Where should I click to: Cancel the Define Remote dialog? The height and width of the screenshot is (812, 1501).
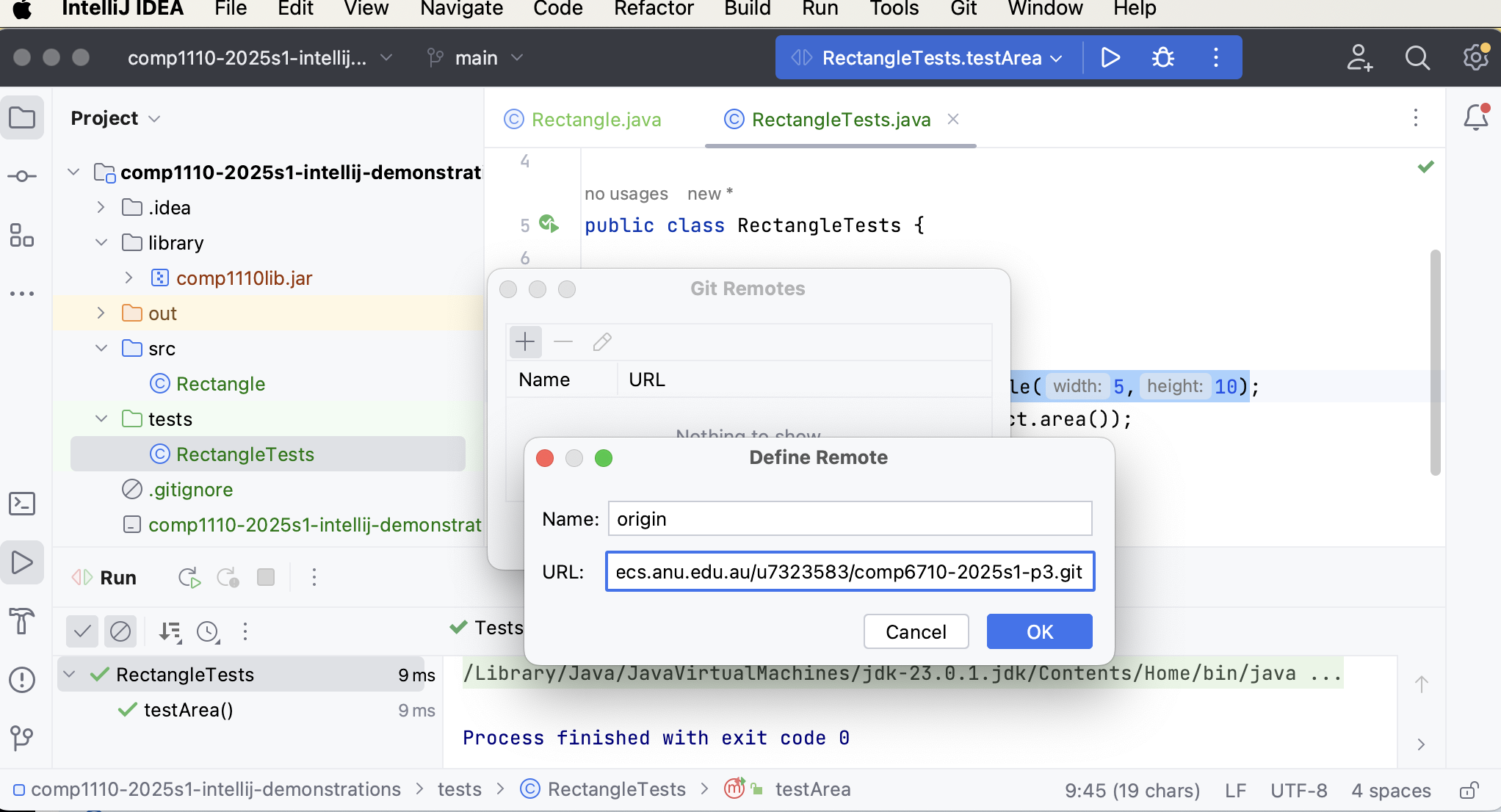[916, 631]
